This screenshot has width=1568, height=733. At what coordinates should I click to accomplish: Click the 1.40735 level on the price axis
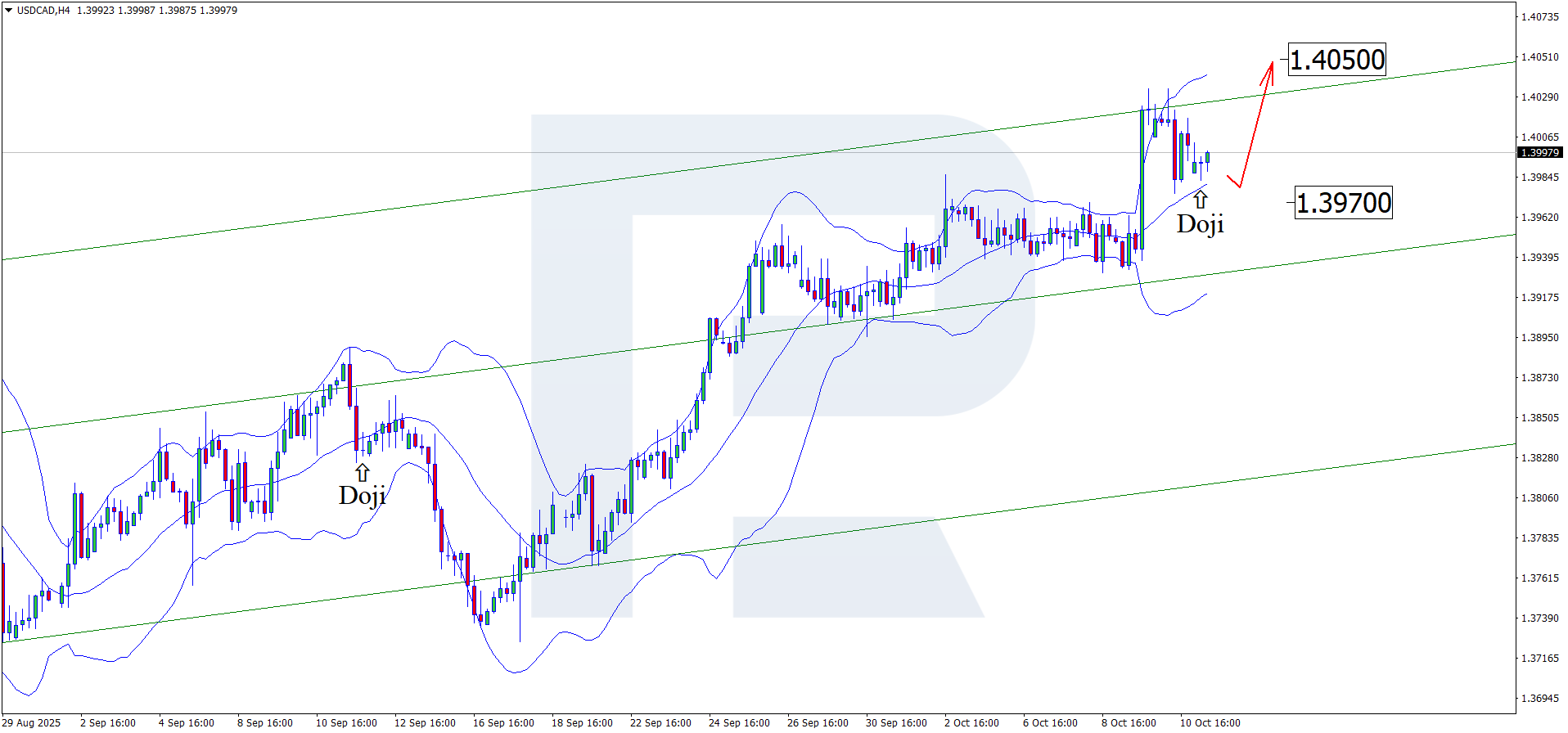tap(1539, 16)
